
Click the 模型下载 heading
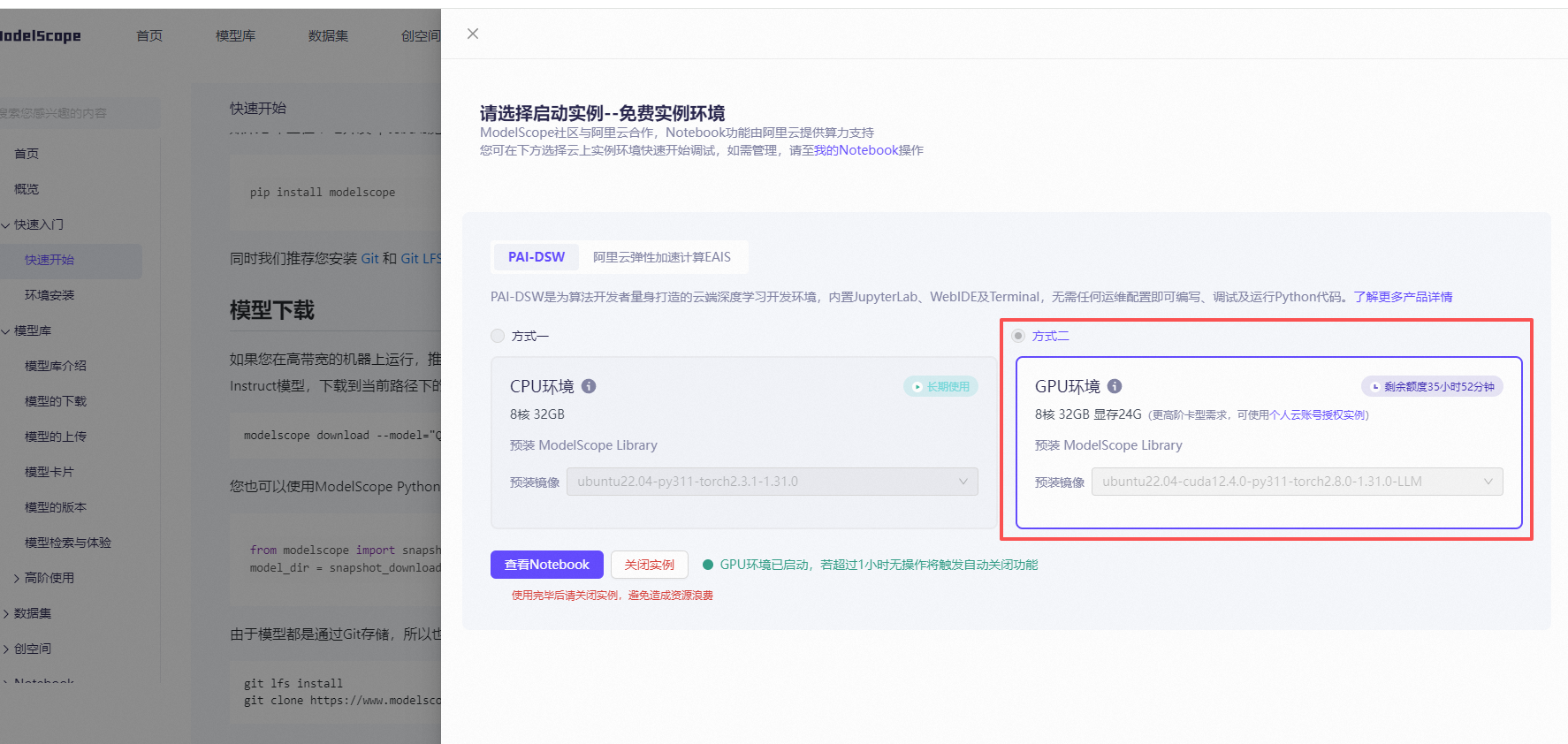(272, 310)
